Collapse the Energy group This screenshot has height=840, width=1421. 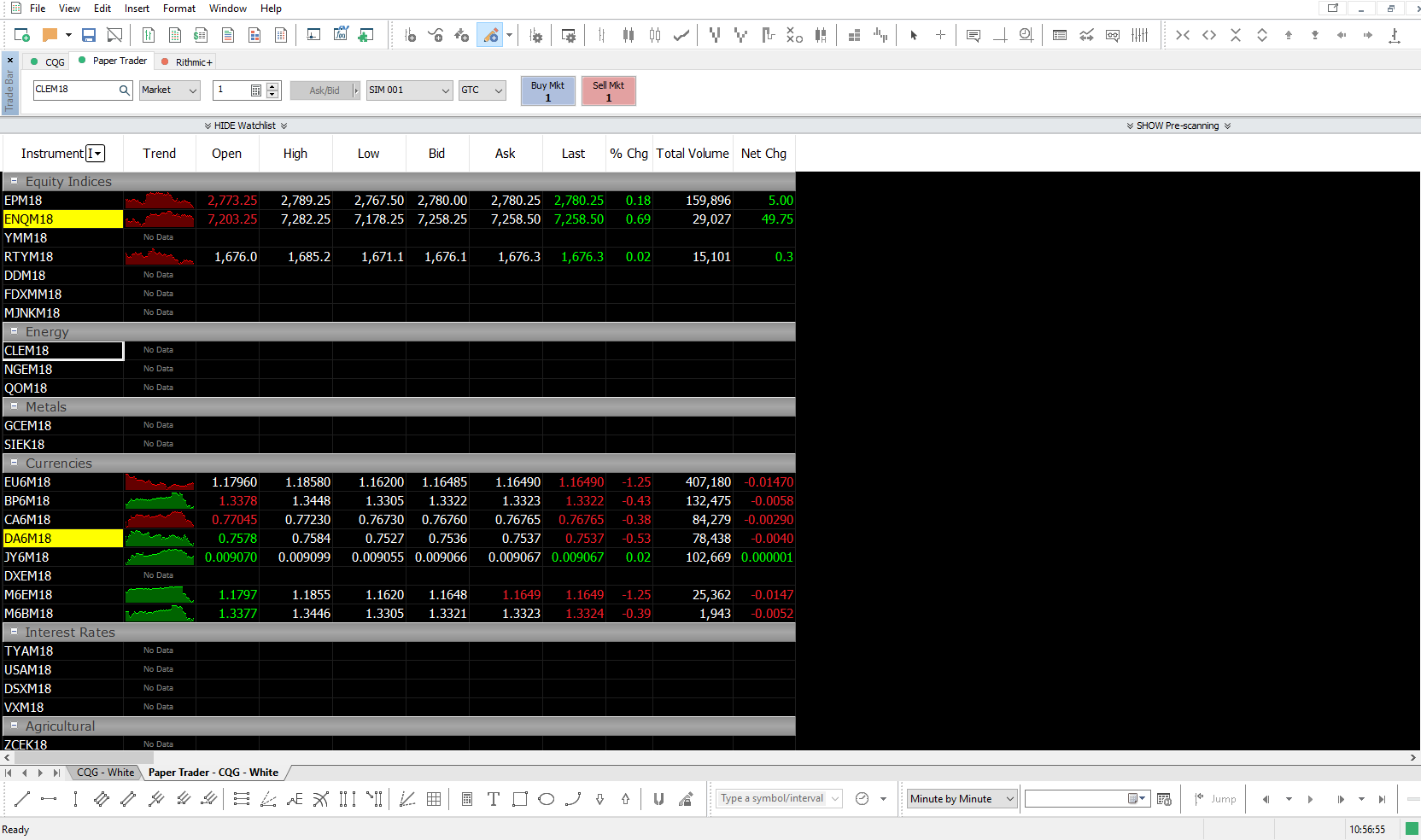coord(14,331)
